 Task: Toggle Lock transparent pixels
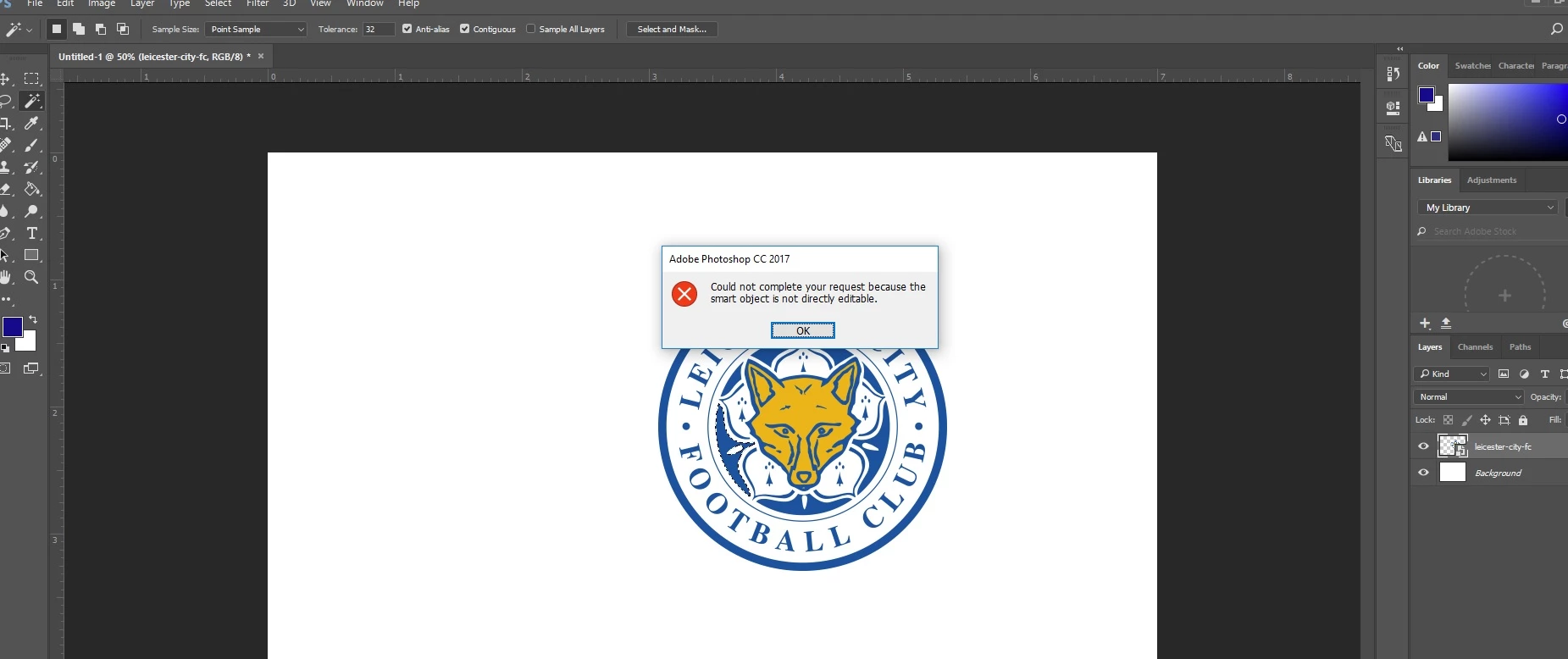(1449, 420)
